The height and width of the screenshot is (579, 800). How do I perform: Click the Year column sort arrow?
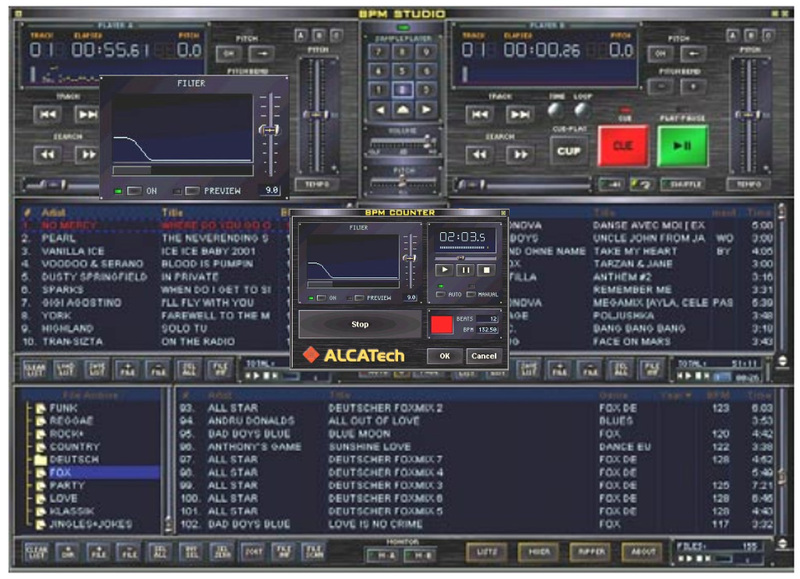click(689, 395)
